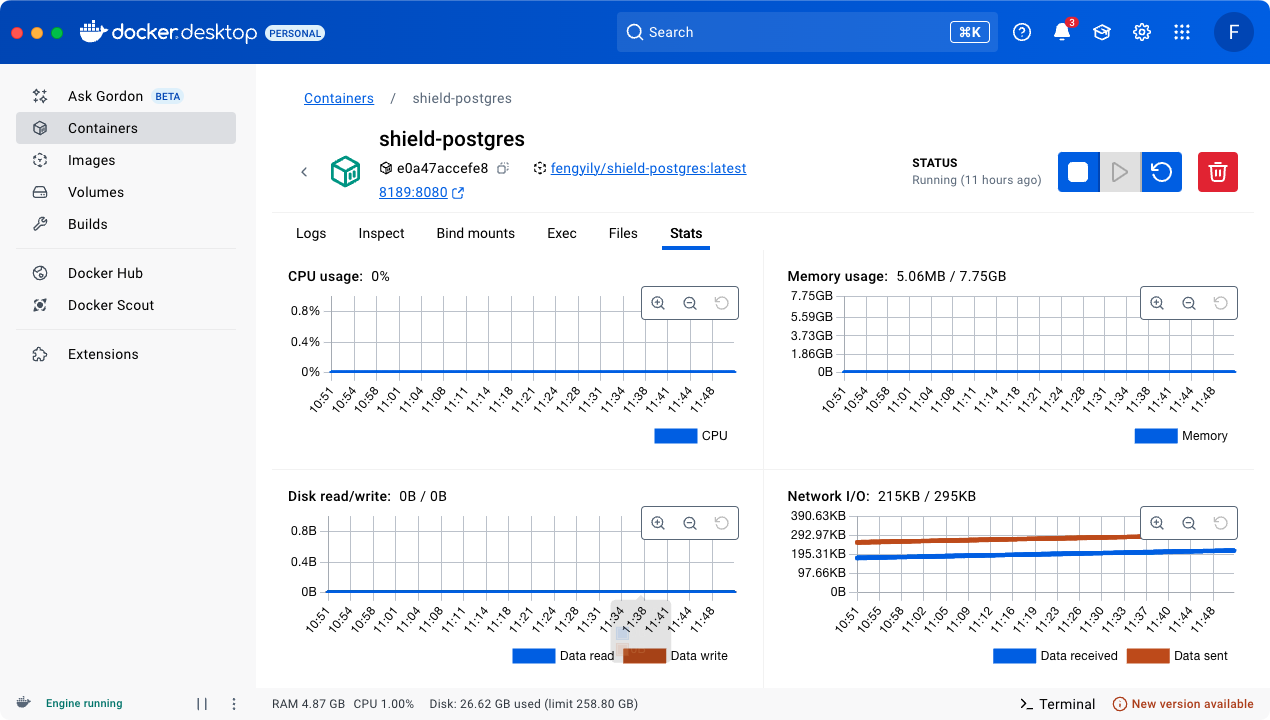The width and height of the screenshot is (1270, 720).
Task: Toggle the Data received legend swatch
Action: [x=1014, y=656]
